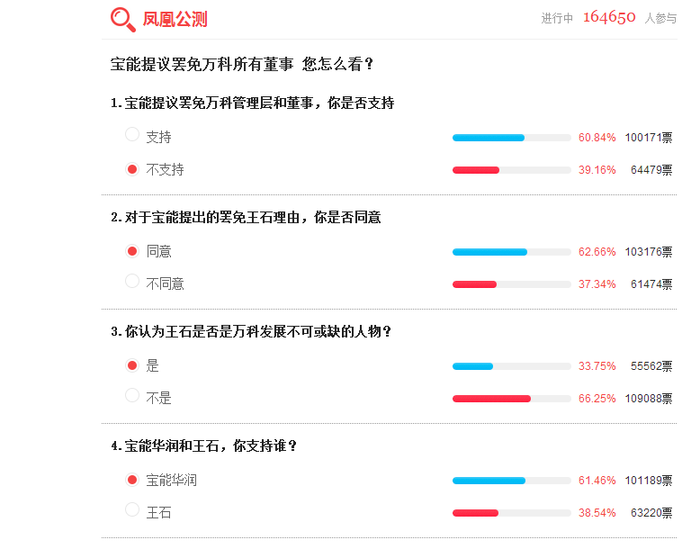Click the red 39.16% result bar
The image size is (700, 558).
(476, 170)
